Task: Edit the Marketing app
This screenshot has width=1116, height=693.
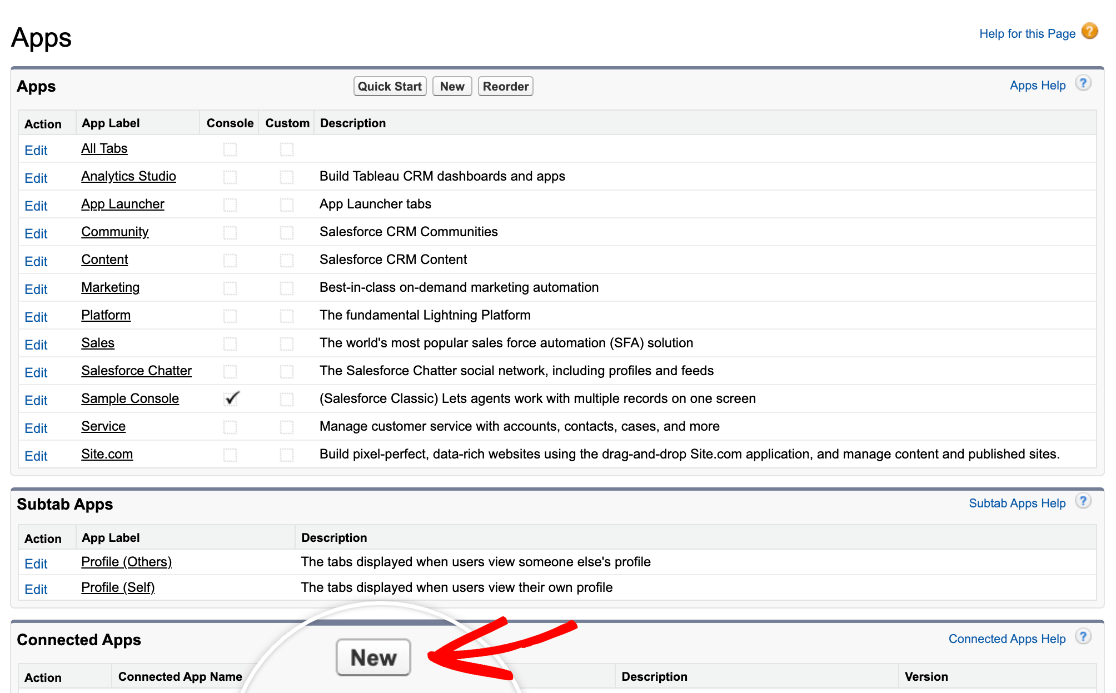Action: [36, 289]
